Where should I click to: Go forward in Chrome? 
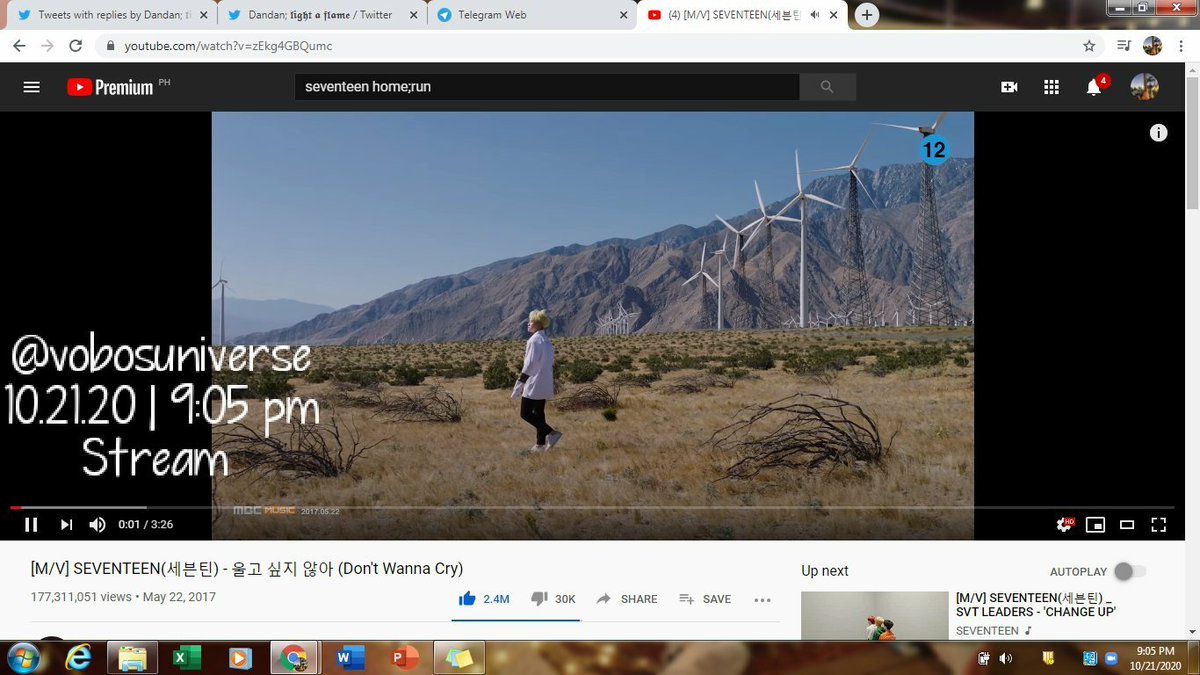click(47, 45)
